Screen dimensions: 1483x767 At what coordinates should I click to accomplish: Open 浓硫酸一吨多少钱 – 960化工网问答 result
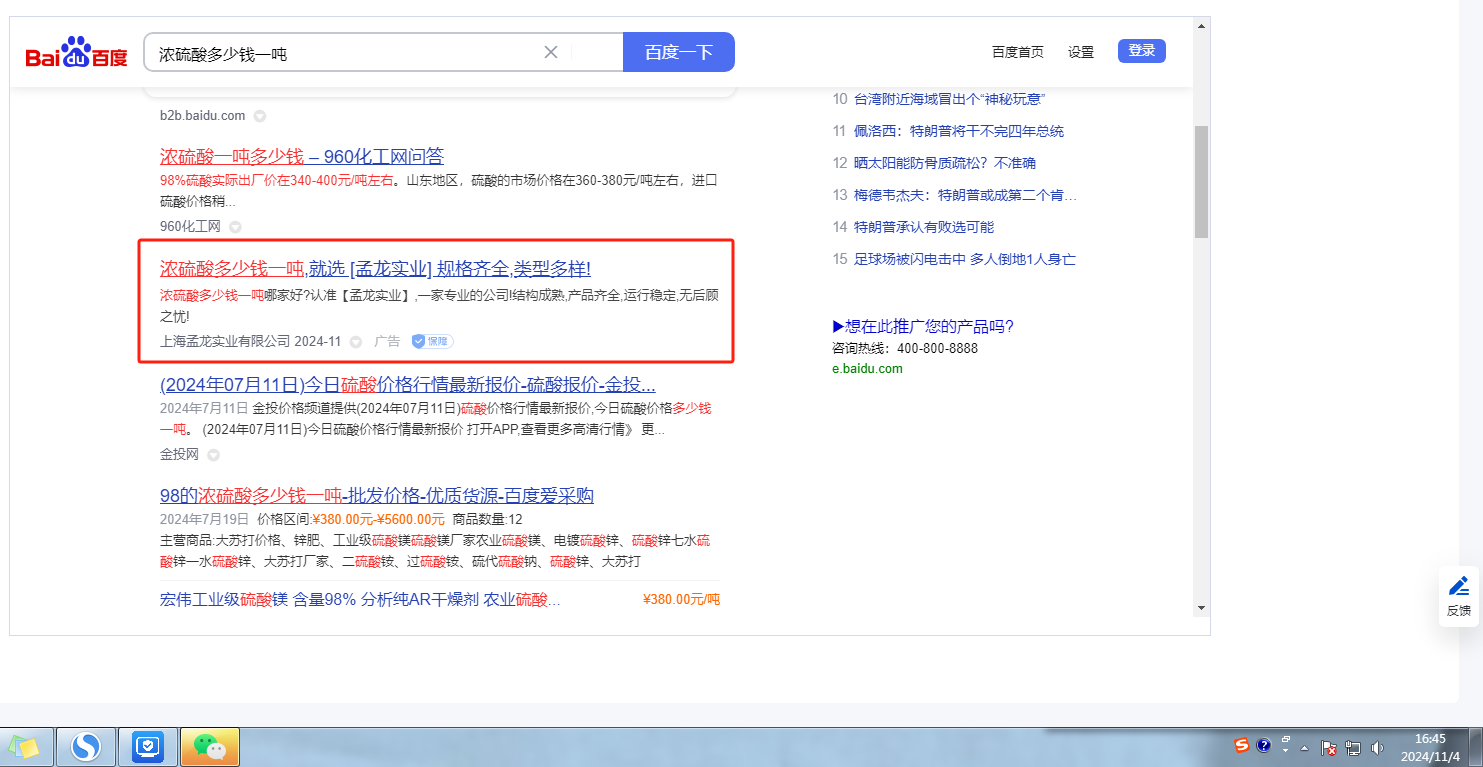click(x=301, y=156)
